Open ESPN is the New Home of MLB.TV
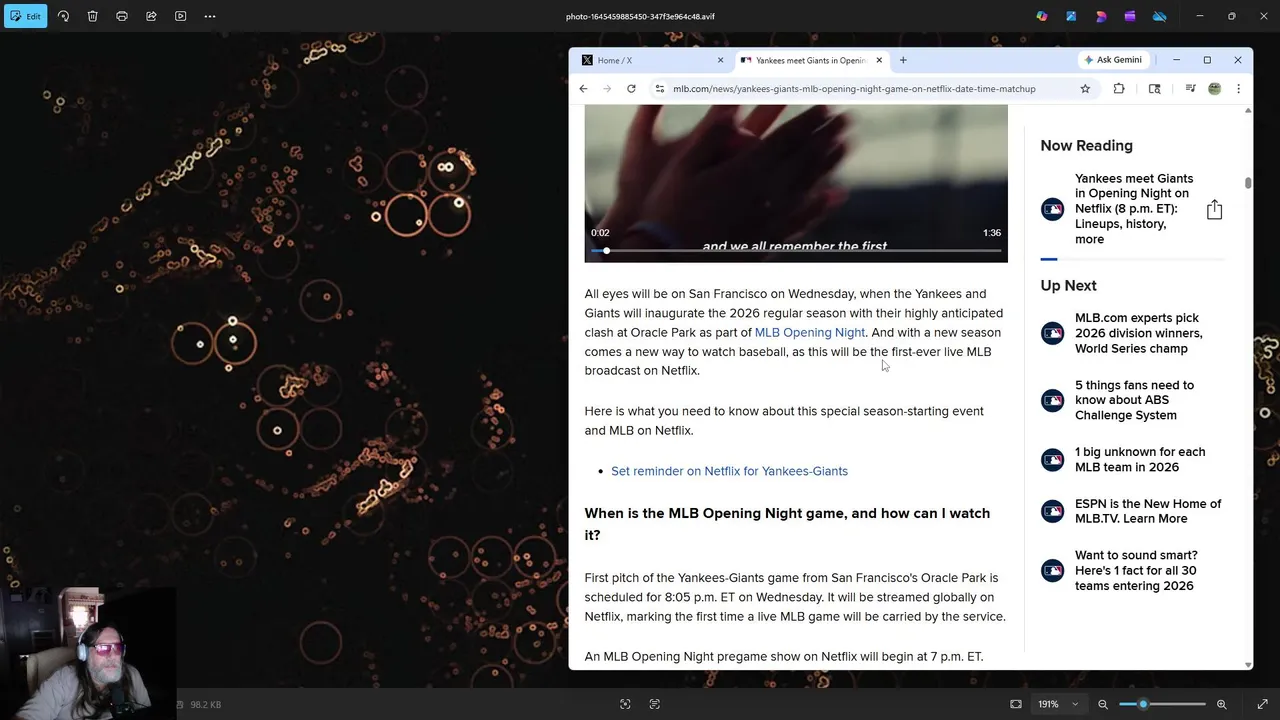Image resolution: width=1280 pixels, height=720 pixels. (x=1148, y=511)
